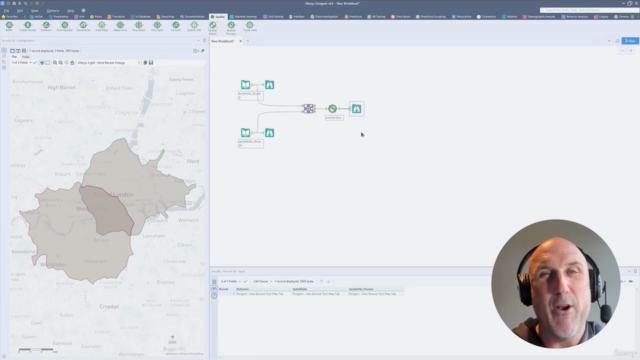The height and width of the screenshot is (360, 640).
Task: Reset map view with home icon
Action: pos(72,63)
